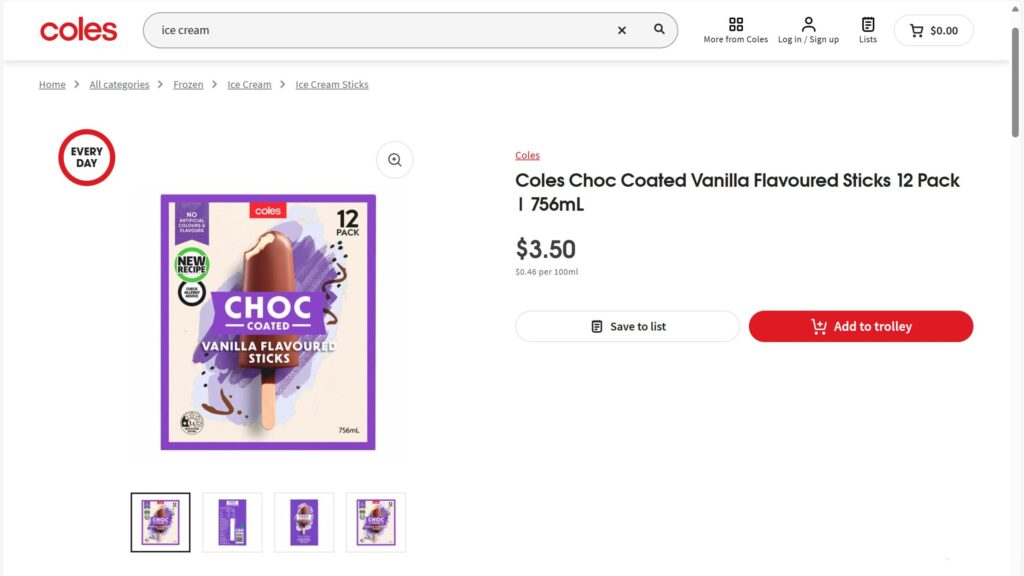
Task: Click the search magnifier icon
Action: (x=659, y=30)
